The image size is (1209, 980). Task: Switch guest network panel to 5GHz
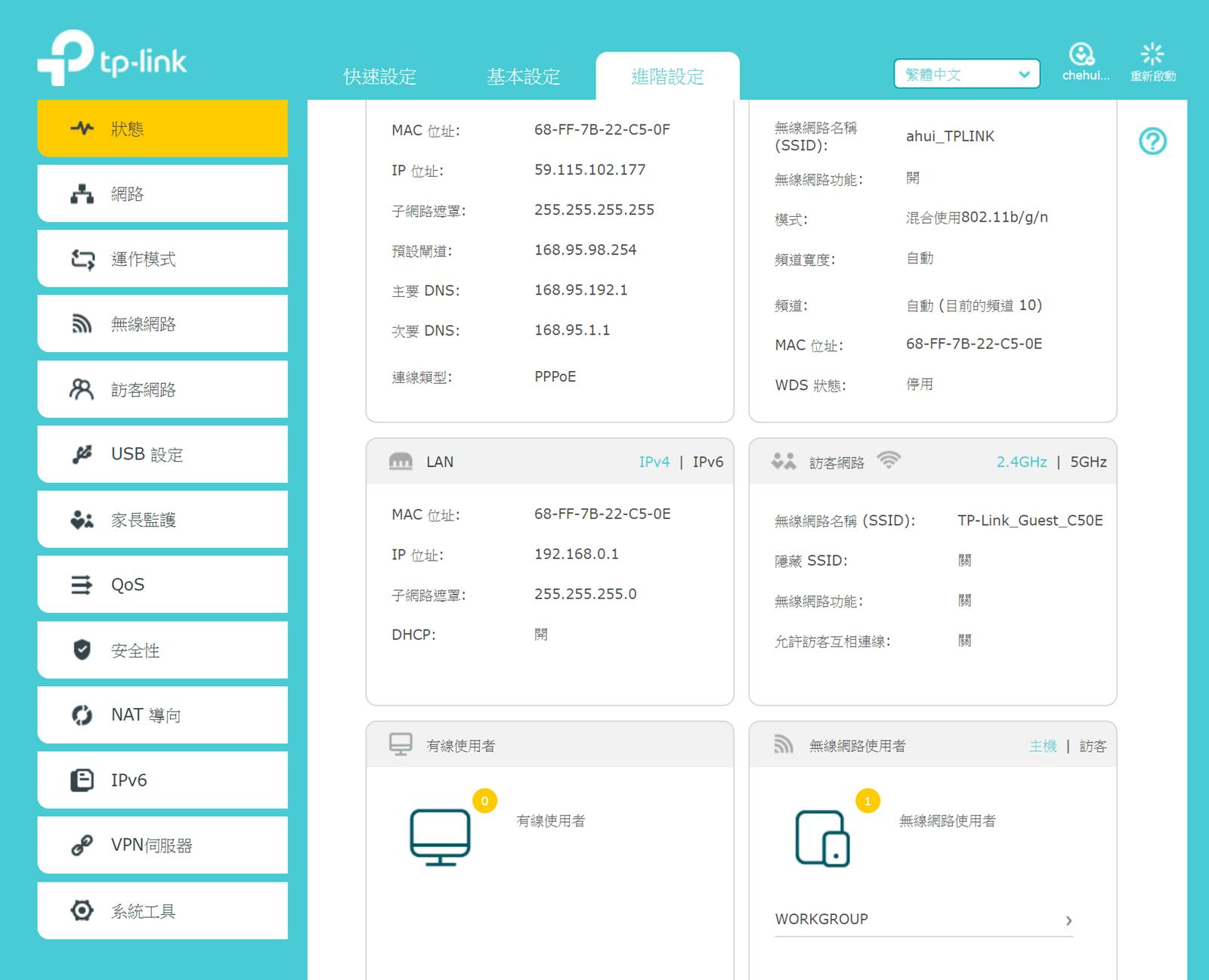tap(1088, 462)
